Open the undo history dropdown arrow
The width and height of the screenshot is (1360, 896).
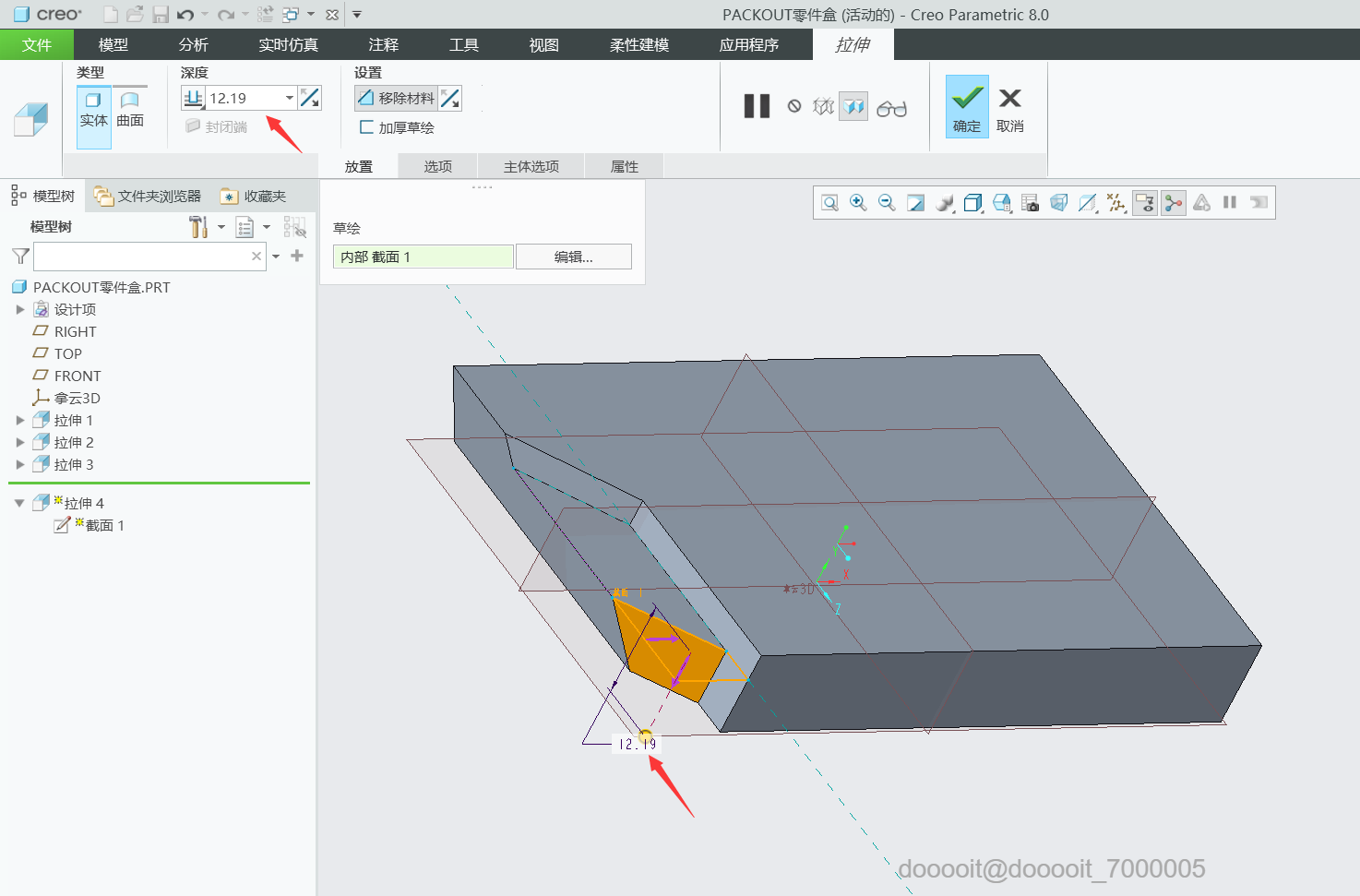pyautogui.click(x=205, y=15)
